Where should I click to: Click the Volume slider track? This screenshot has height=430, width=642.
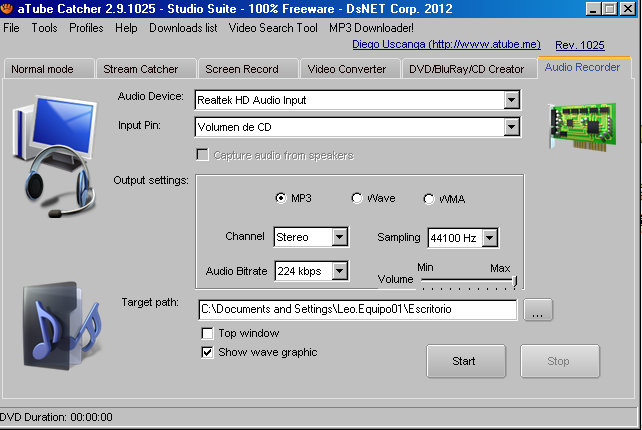(466, 283)
